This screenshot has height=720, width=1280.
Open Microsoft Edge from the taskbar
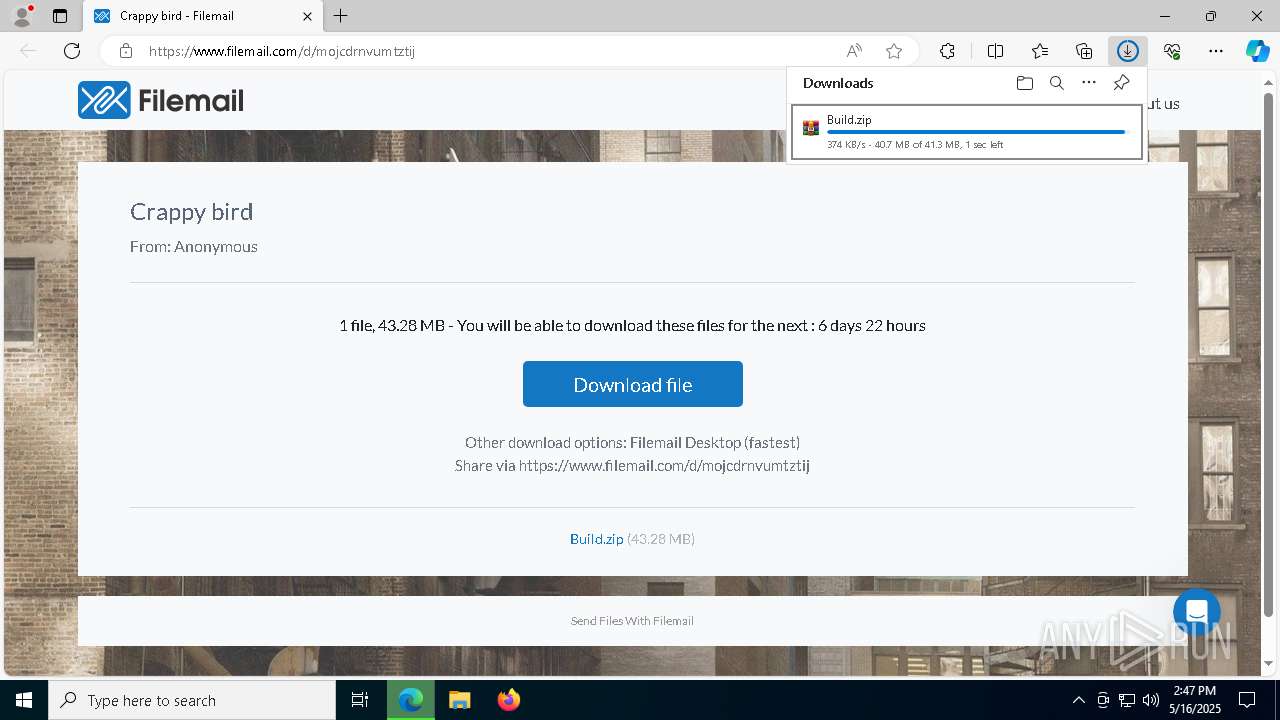(x=411, y=700)
